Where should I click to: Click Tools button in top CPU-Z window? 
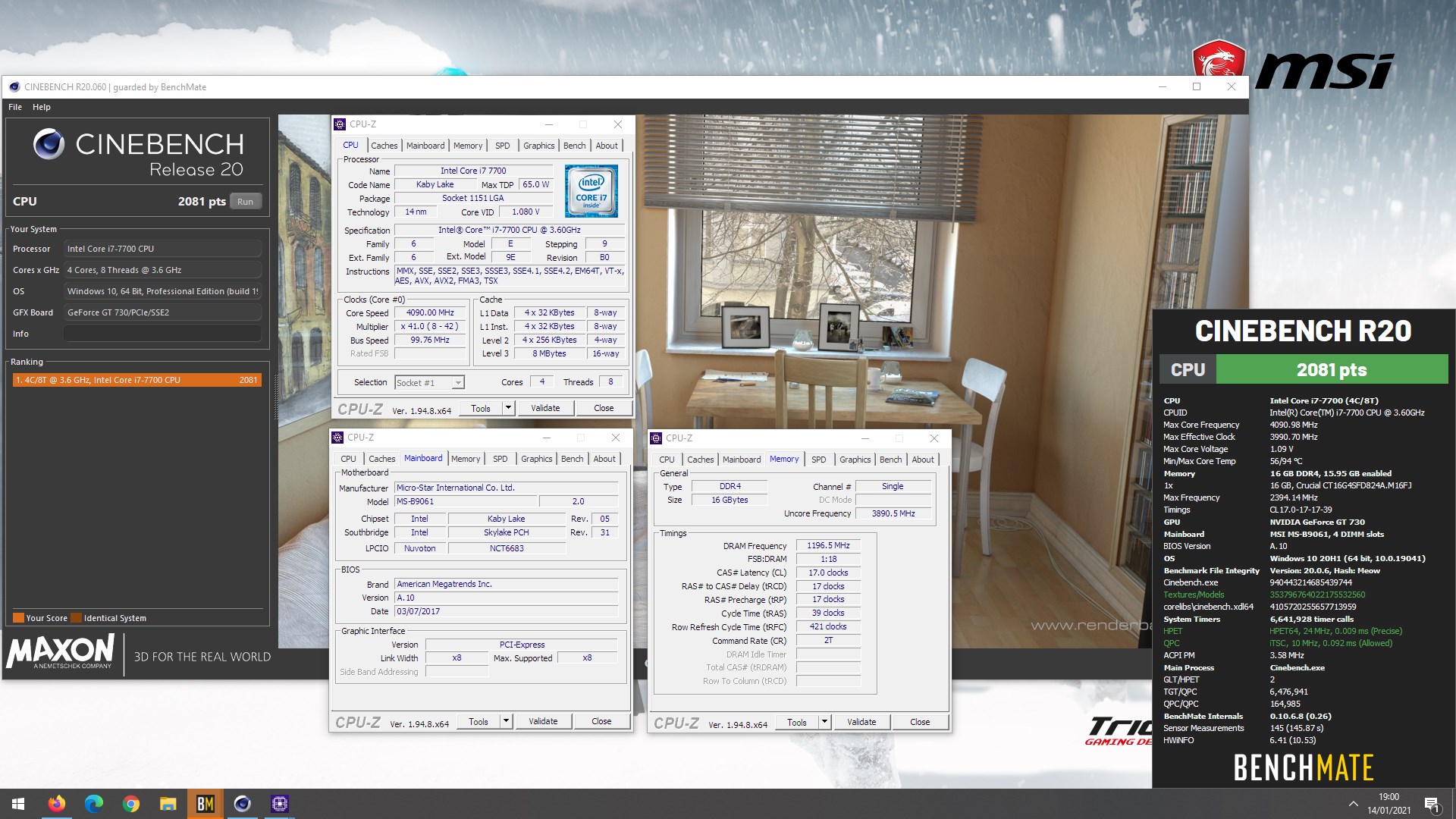pos(481,409)
